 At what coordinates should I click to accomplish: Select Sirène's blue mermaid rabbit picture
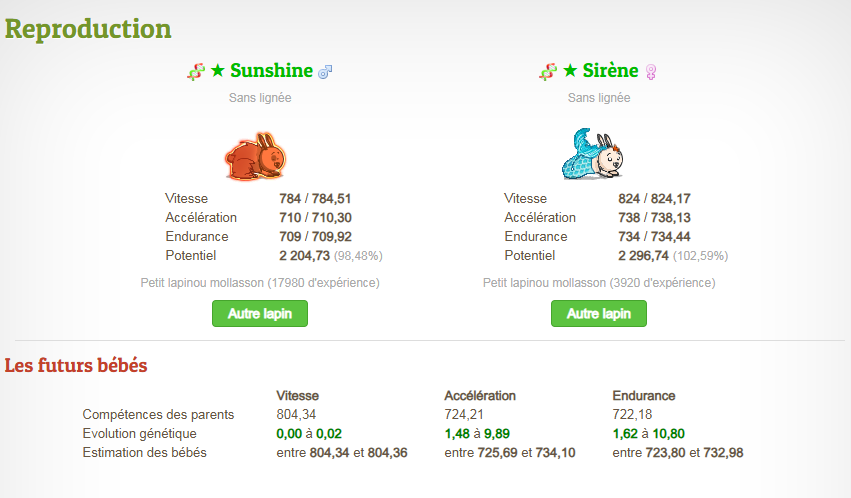pos(594,154)
